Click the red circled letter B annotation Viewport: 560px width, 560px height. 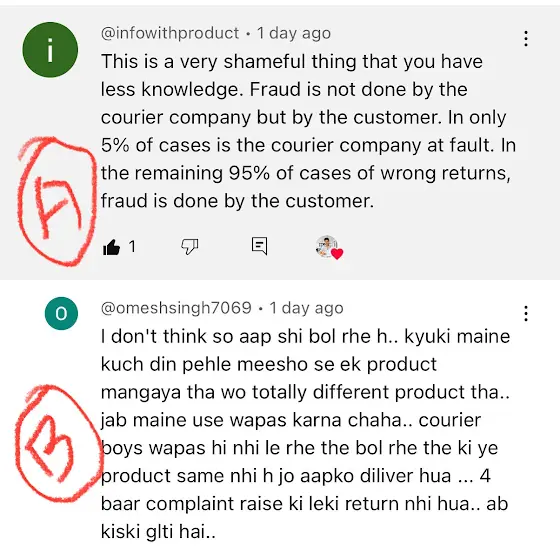59,444
